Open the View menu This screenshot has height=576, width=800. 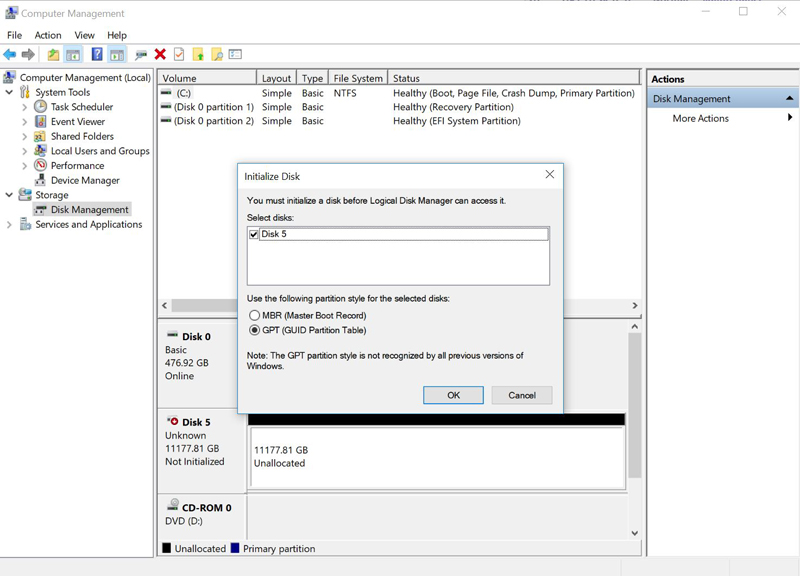pyautogui.click(x=84, y=35)
